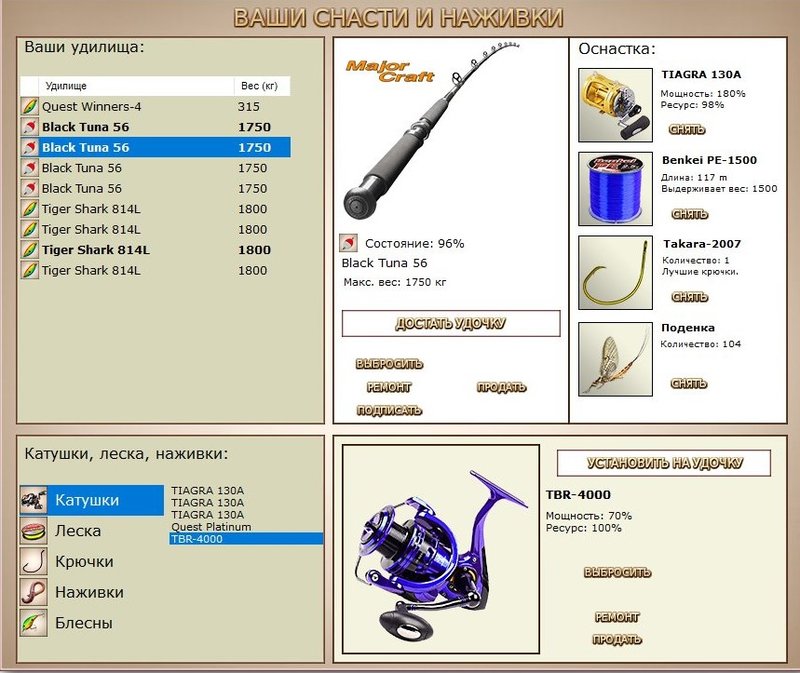800x673 pixels.
Task: Remove the Поденка bait with СНЯТЬ
Action: 688,384
